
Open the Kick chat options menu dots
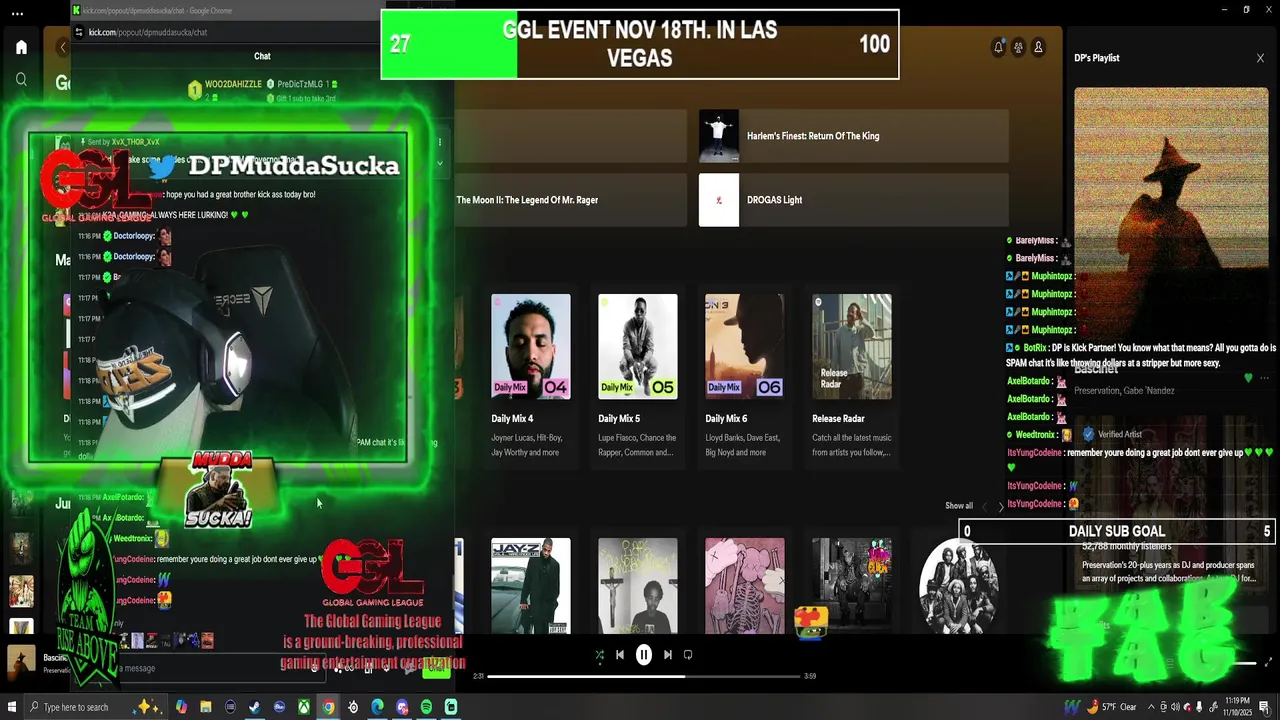pos(439,142)
